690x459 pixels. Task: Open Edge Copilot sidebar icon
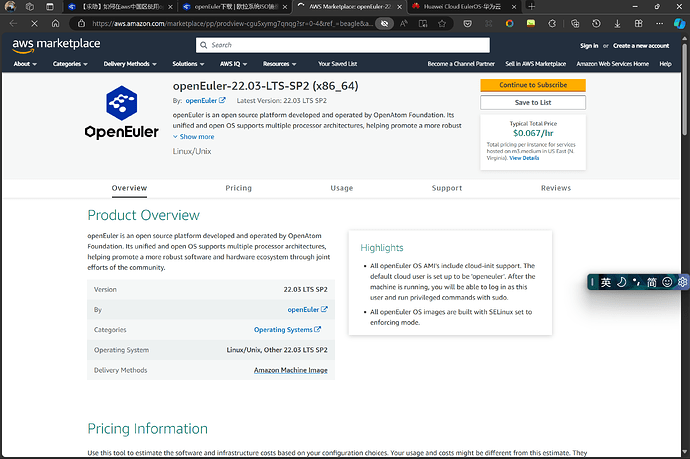pos(677,22)
